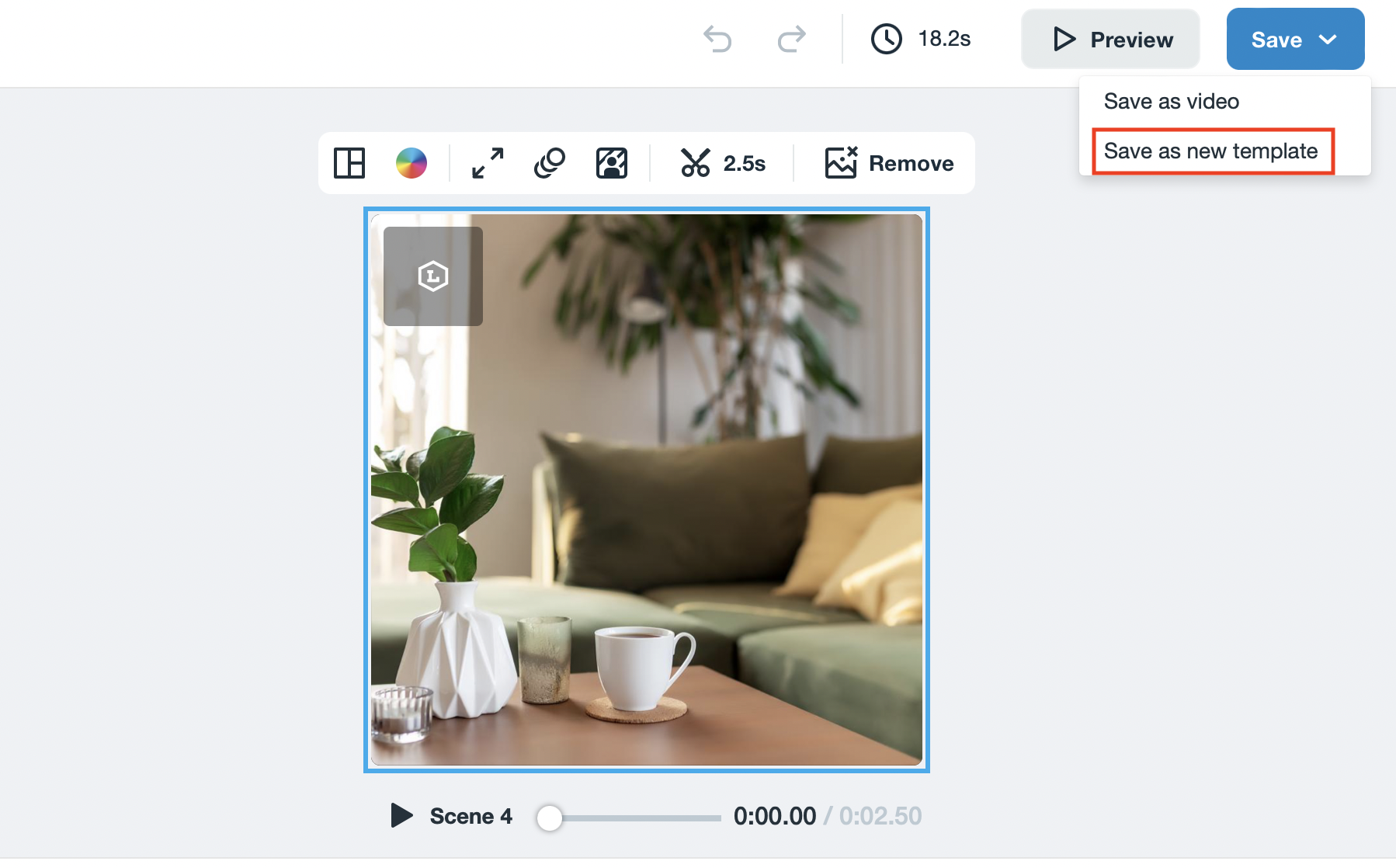Click the redo arrow icon
The image size is (1396, 868).
(791, 39)
